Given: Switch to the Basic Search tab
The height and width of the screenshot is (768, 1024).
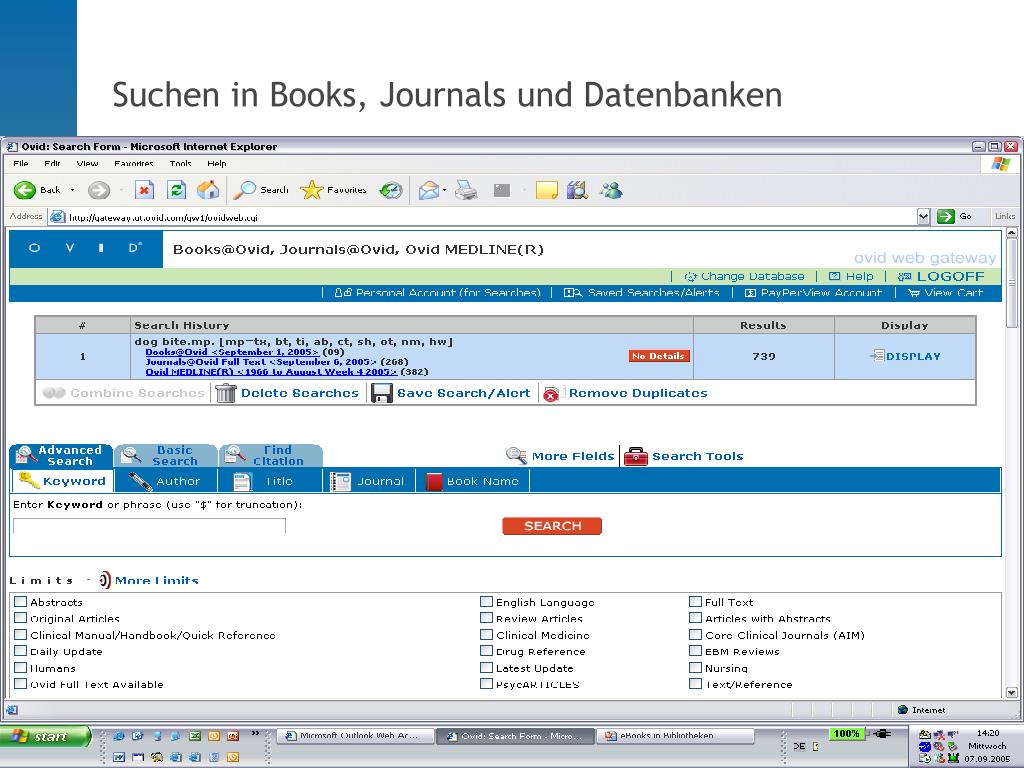Looking at the screenshot, I should 166,455.
